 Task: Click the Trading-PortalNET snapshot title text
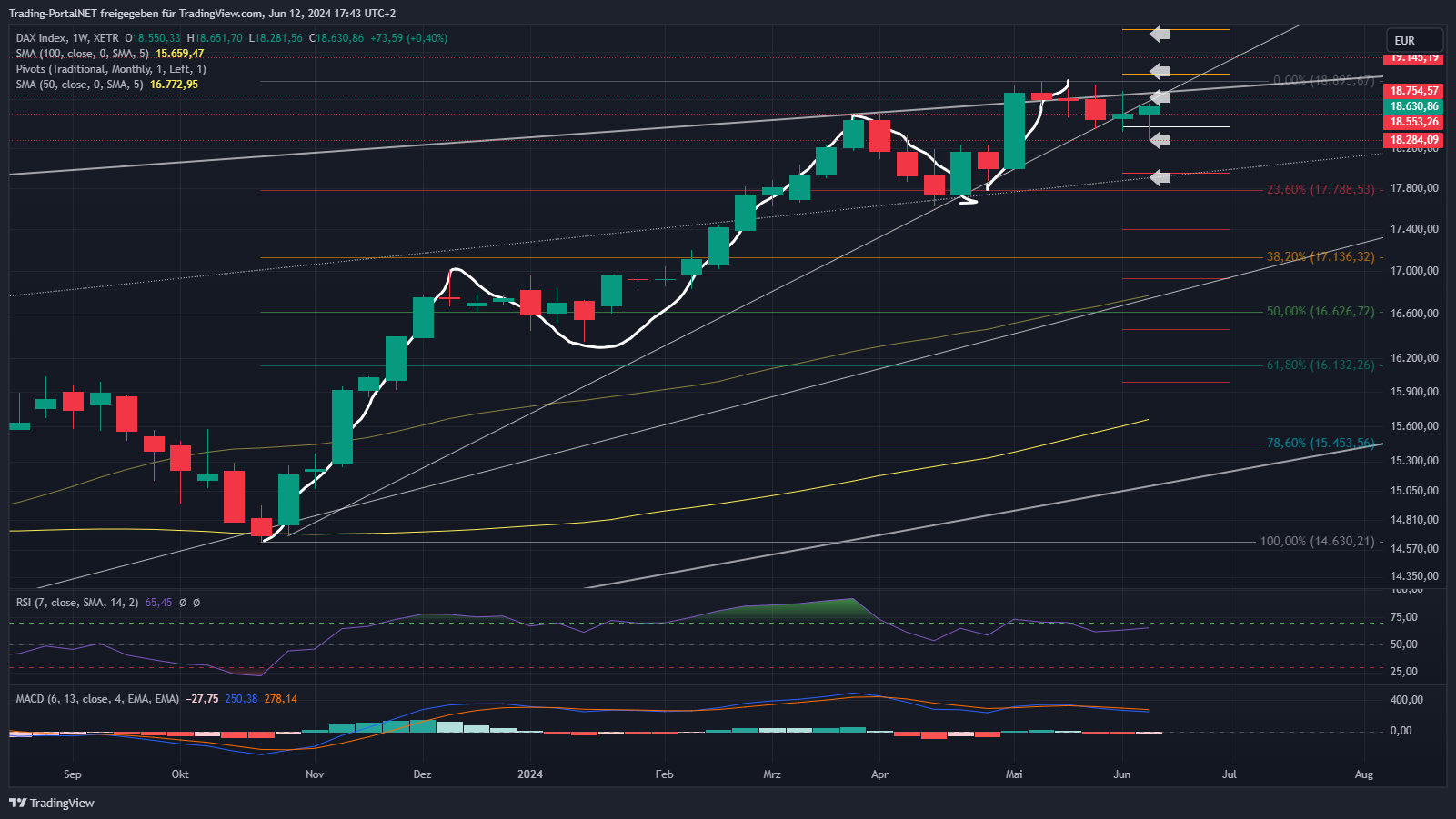202,14
